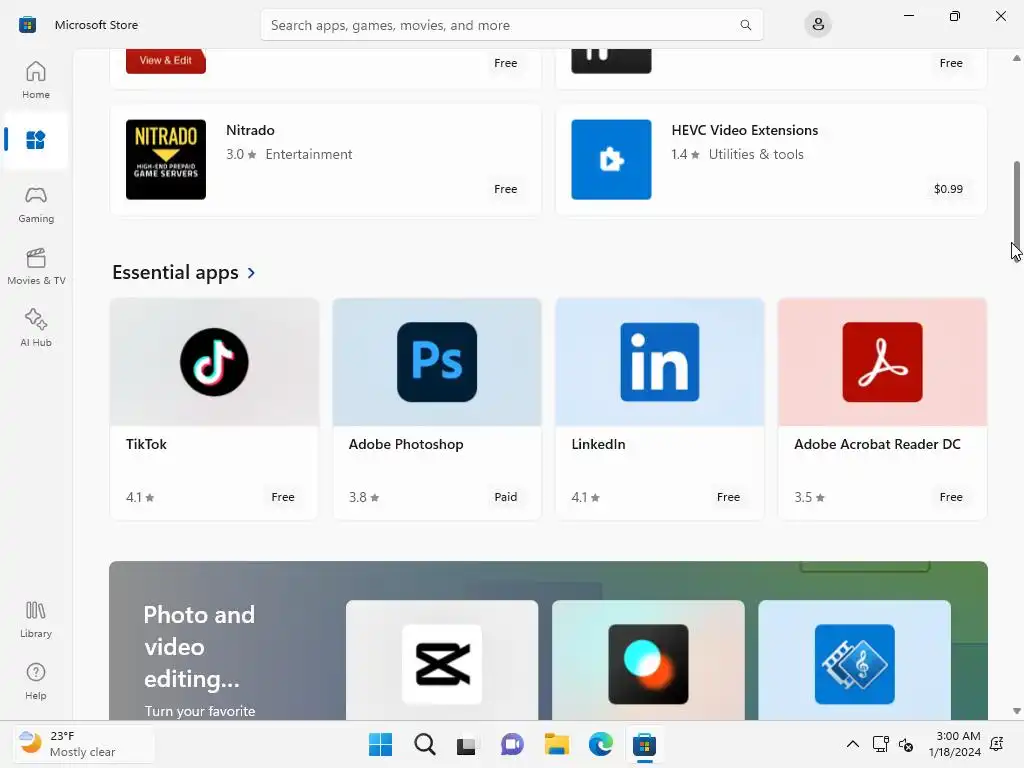
Task: Open the Gaming section
Action: click(x=36, y=204)
